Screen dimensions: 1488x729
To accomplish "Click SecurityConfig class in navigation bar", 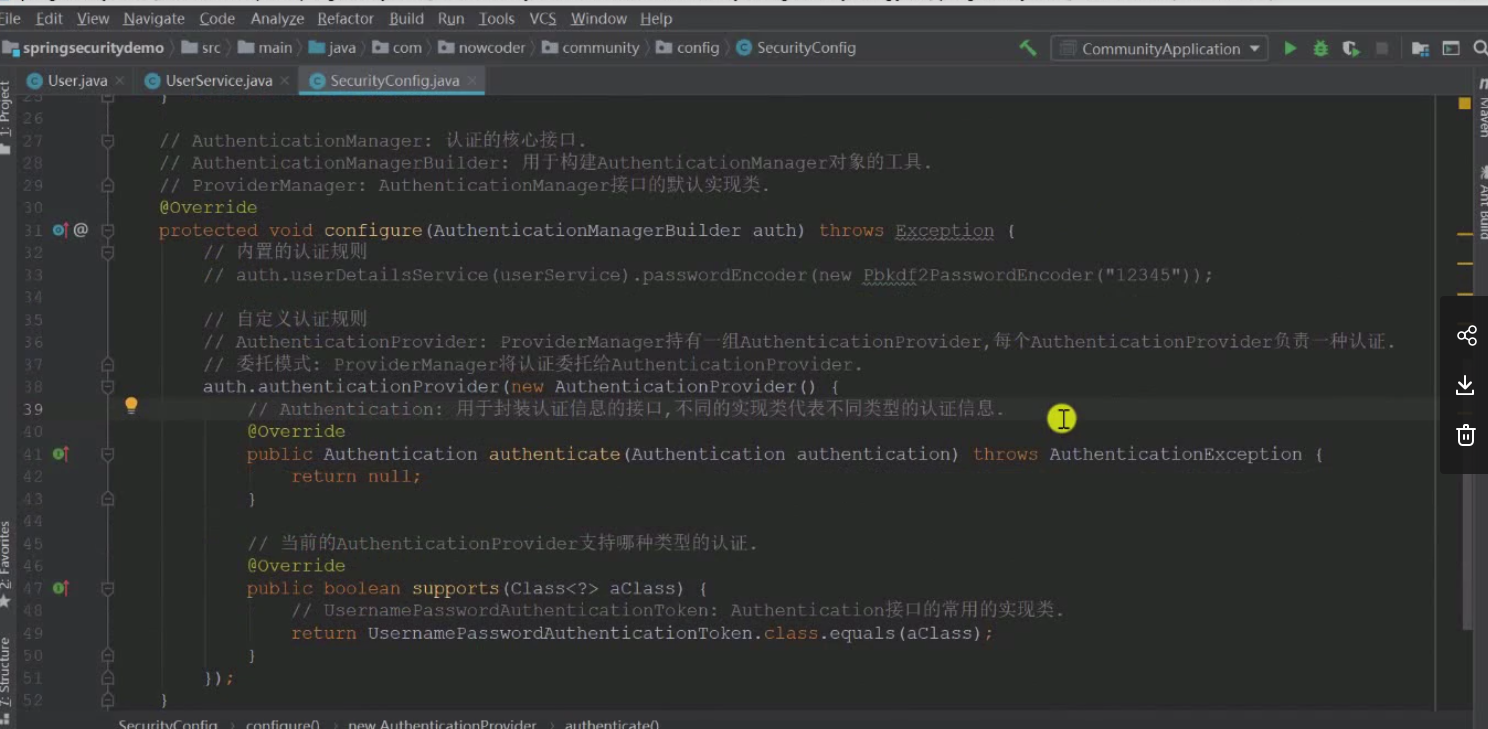I will (x=796, y=48).
